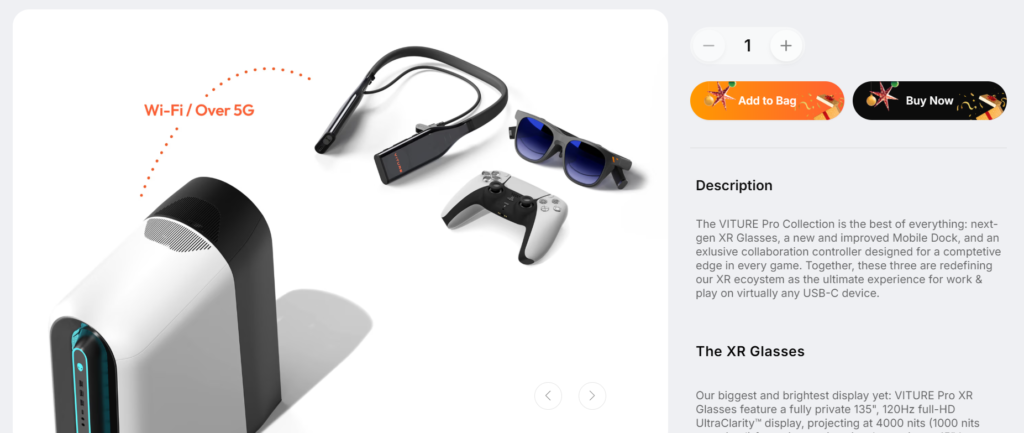The width and height of the screenshot is (1024, 433).
Task: Add the VITURE Pro Collection to bag
Action: coord(767,101)
